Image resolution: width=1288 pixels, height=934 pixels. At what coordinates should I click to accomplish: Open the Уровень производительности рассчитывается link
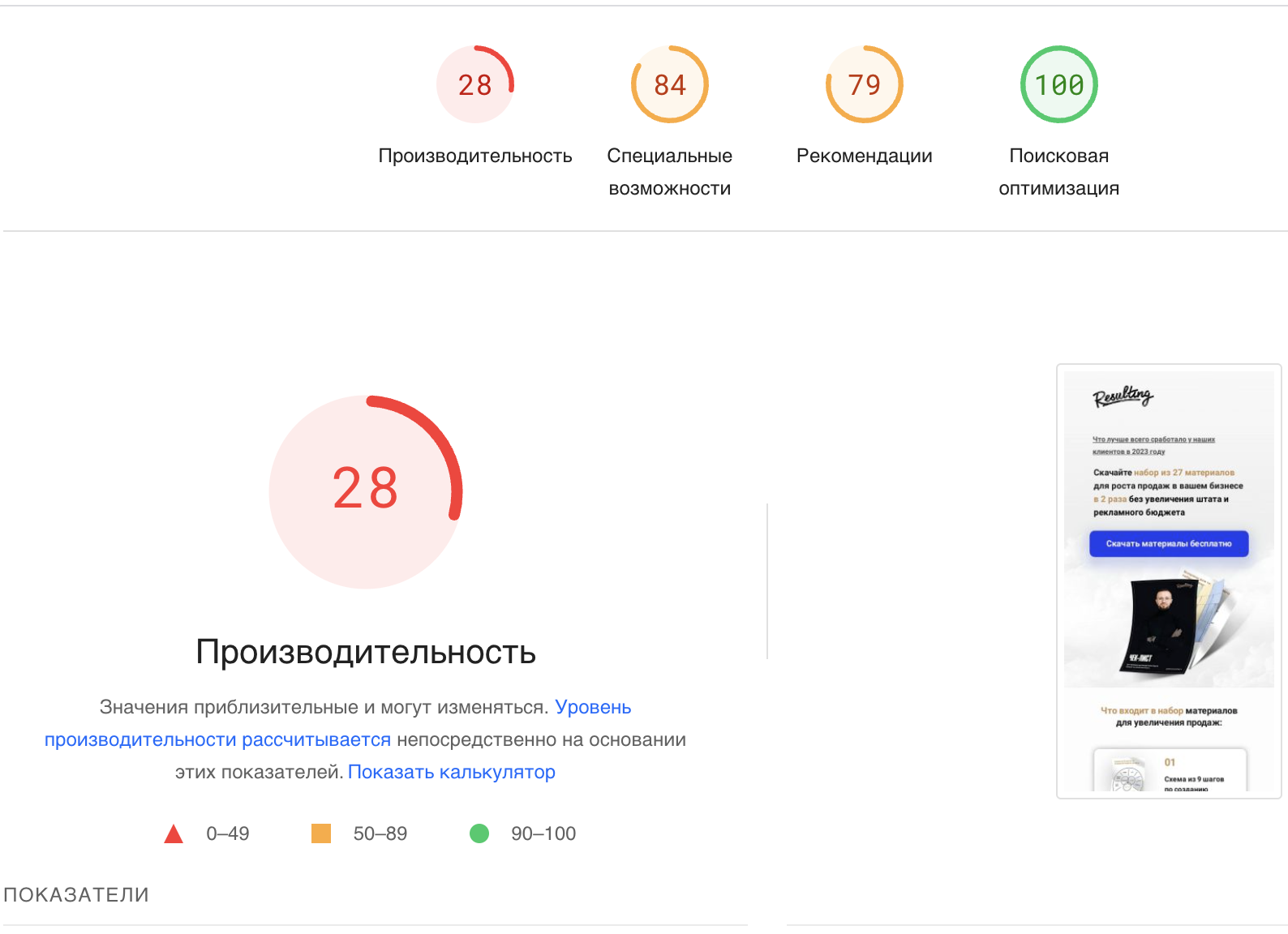337,723
